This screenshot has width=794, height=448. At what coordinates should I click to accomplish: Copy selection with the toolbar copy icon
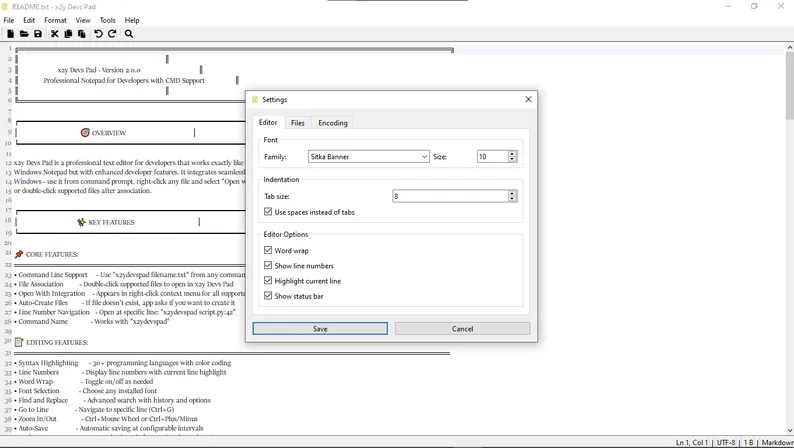coord(68,34)
